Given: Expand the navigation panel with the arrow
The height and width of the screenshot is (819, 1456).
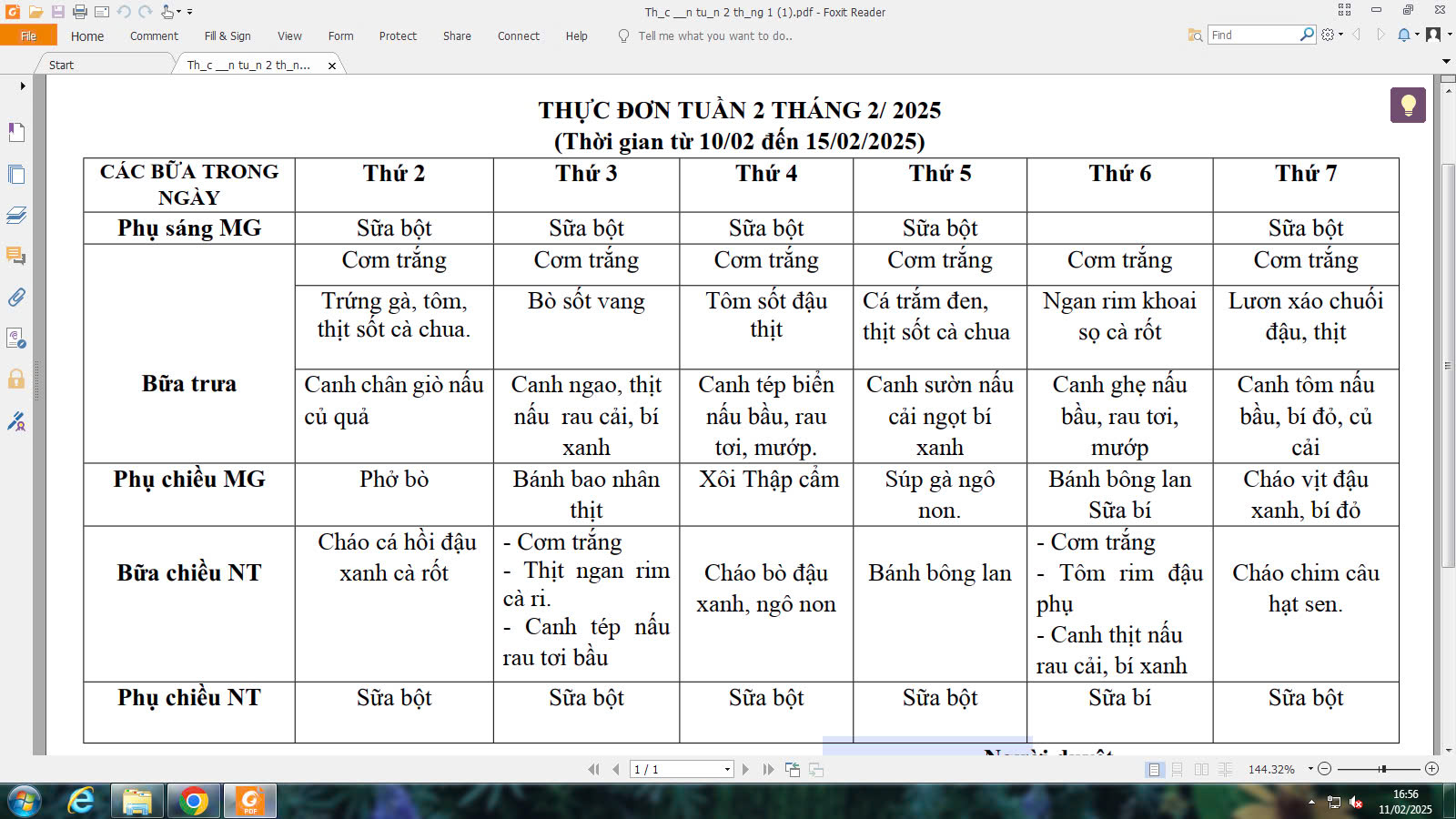Looking at the screenshot, I should tap(22, 86).
